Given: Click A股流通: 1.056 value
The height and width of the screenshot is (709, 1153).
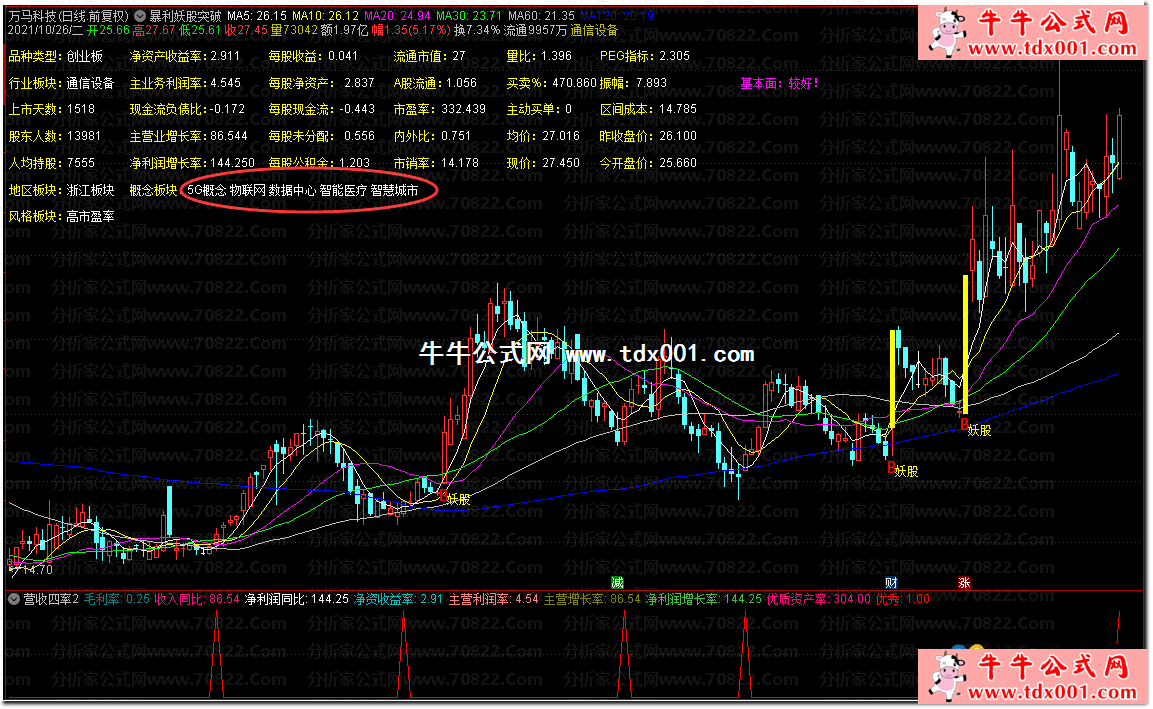Looking at the screenshot, I should coord(435,84).
